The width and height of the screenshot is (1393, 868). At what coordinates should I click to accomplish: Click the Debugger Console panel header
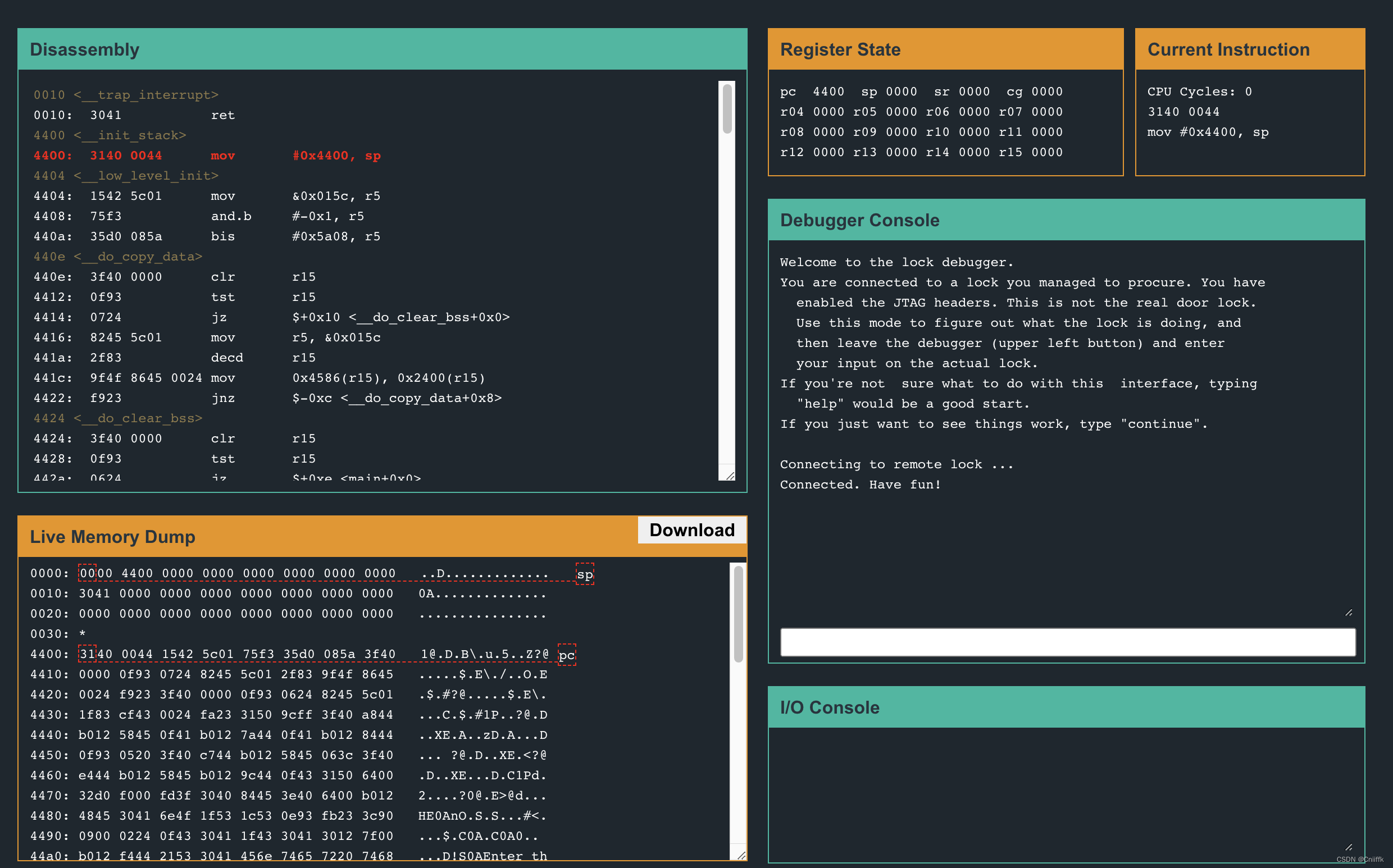coord(1066,220)
